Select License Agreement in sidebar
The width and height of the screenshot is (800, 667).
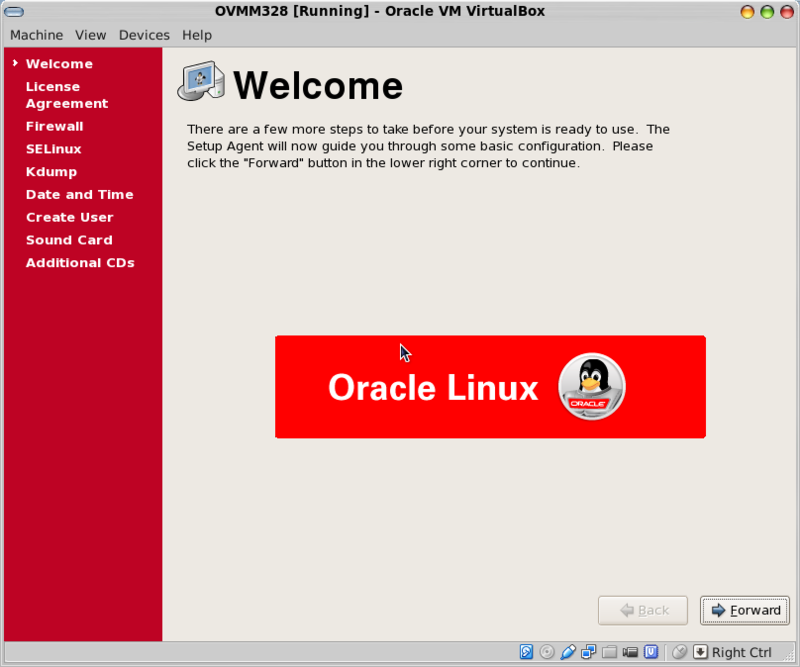point(67,95)
